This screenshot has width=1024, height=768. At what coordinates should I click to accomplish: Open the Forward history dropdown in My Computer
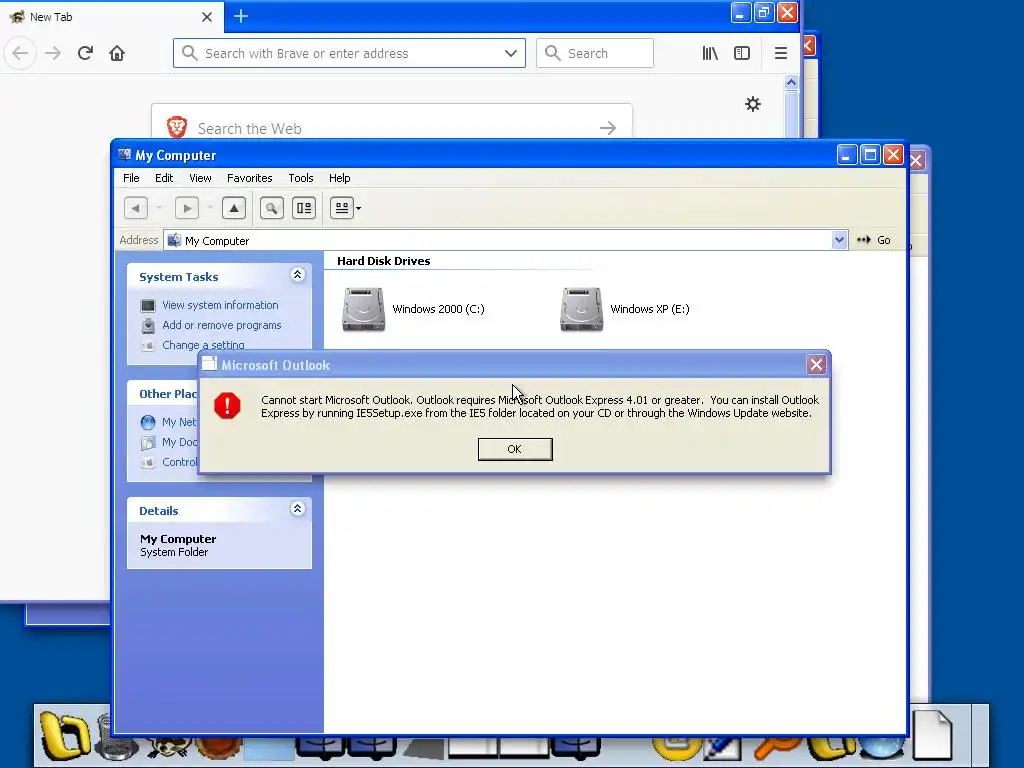tap(210, 208)
